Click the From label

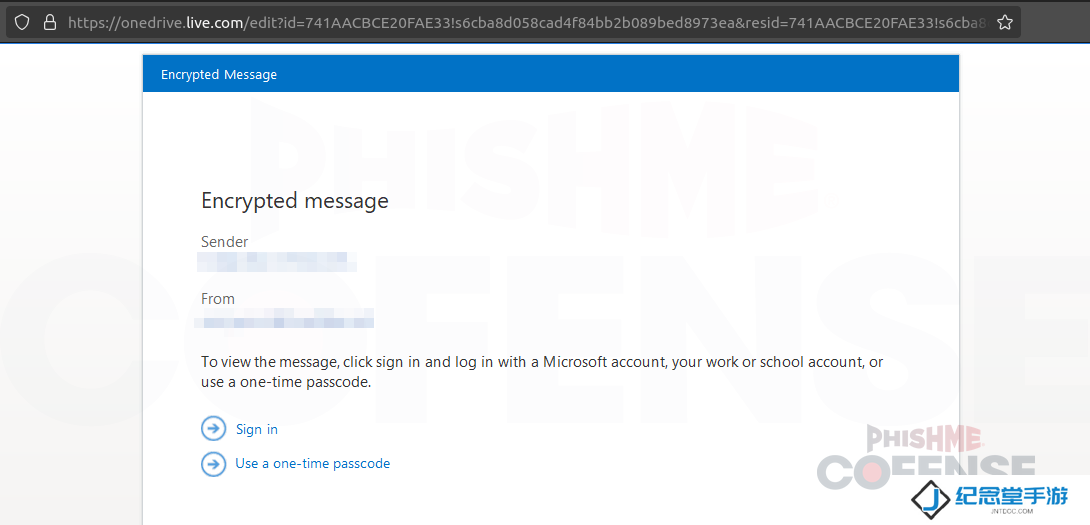pyautogui.click(x=218, y=299)
